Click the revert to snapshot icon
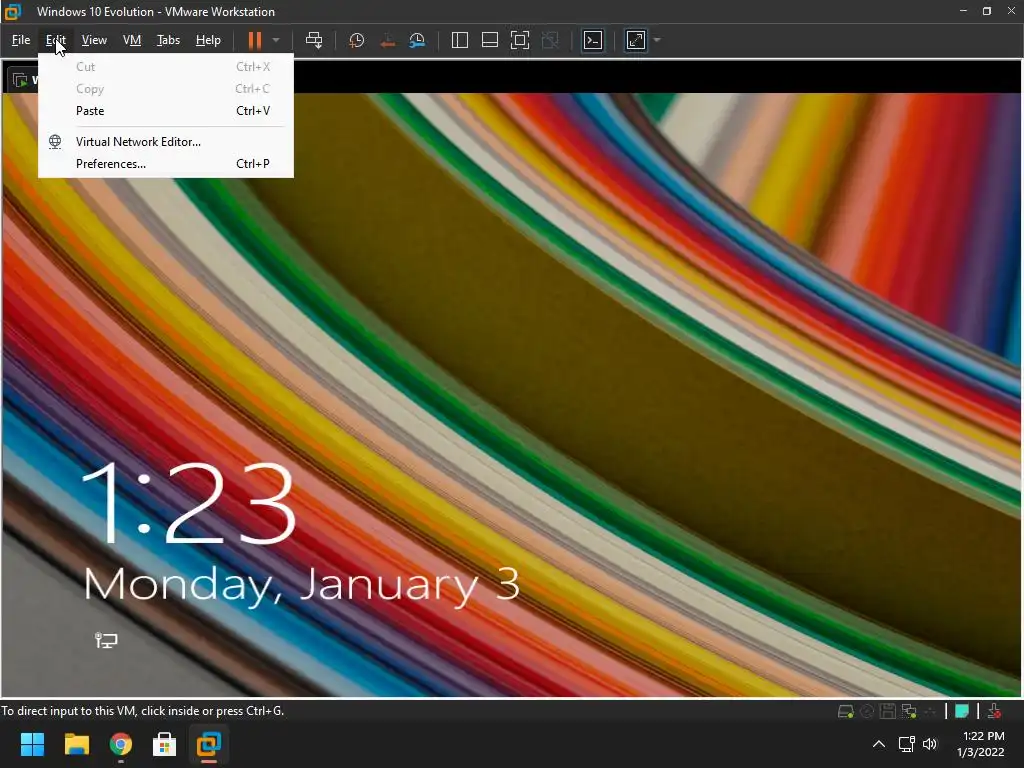Image resolution: width=1024 pixels, height=768 pixels. pyautogui.click(x=387, y=40)
